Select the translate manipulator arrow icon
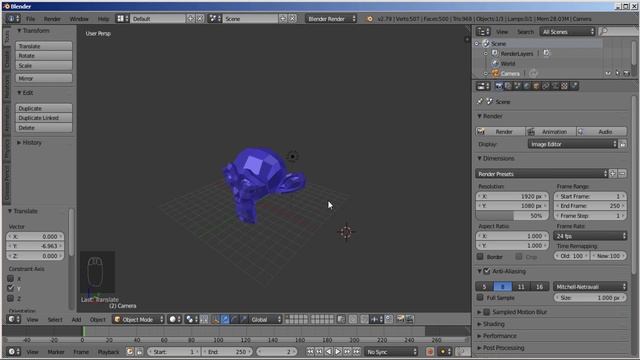640x360 pixels. click(224, 320)
